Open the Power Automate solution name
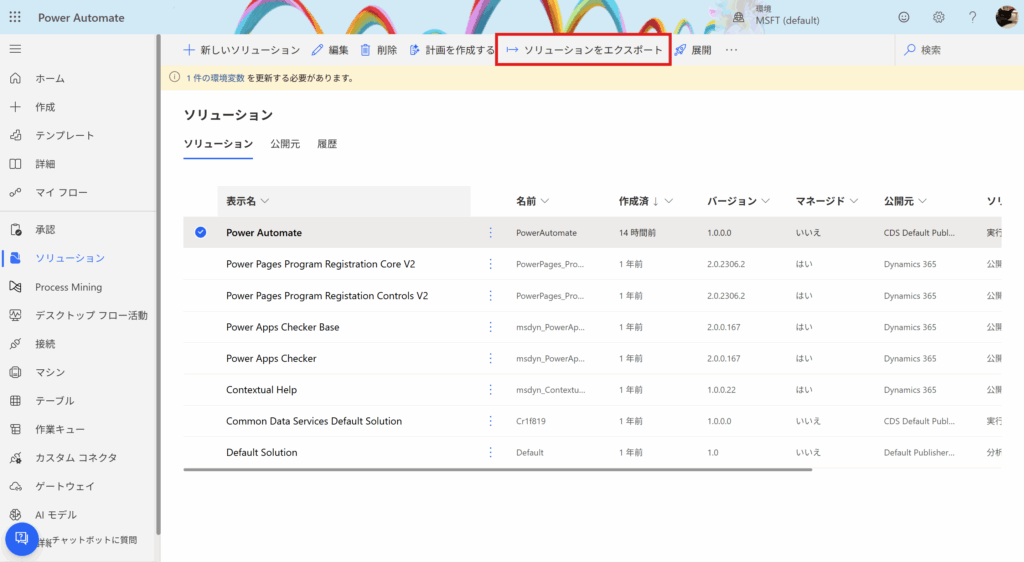1024x562 pixels. tap(264, 232)
